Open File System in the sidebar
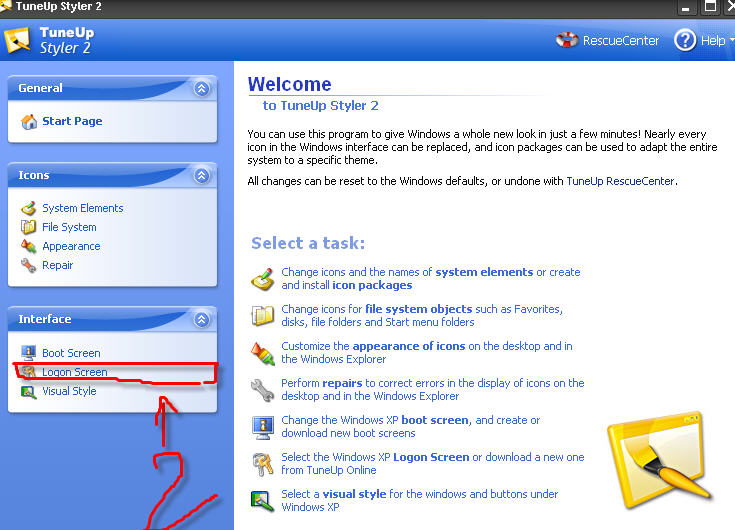This screenshot has width=735, height=530. point(69,227)
